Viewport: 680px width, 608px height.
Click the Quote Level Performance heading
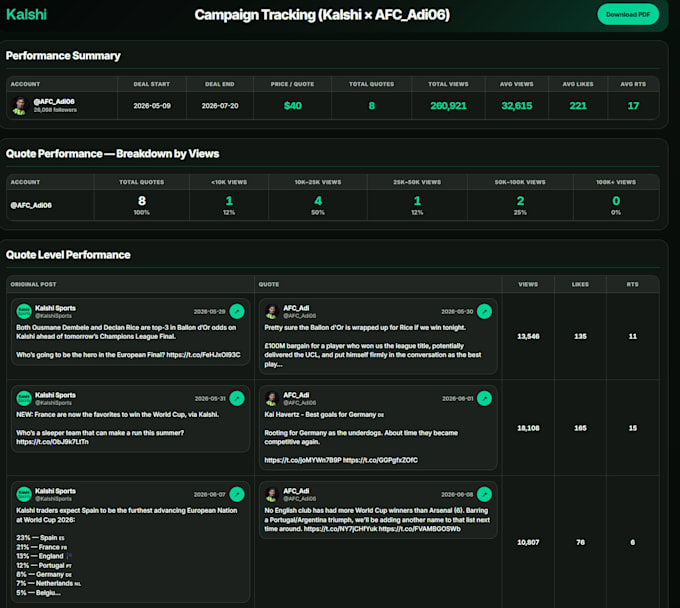click(68, 255)
